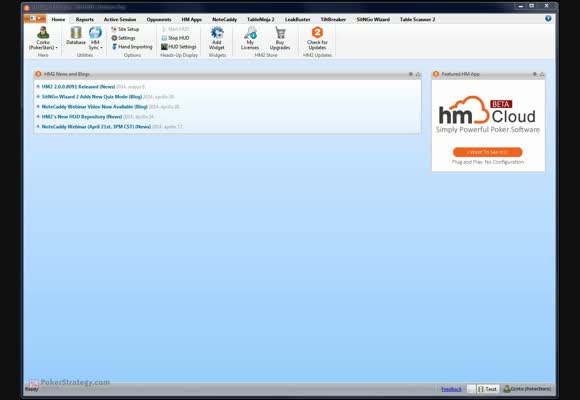
Task: Open the Database utility icon
Action: click(76, 36)
